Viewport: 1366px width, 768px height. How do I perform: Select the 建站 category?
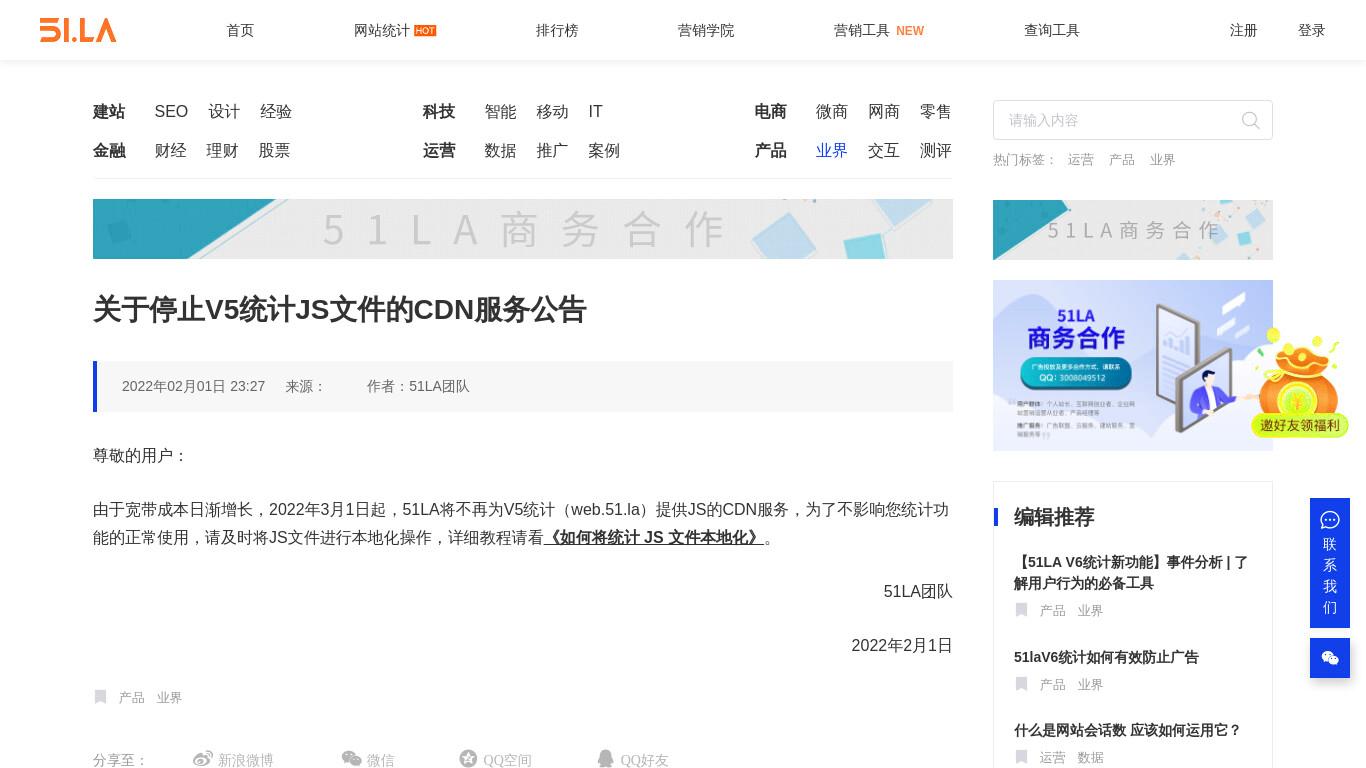pos(109,112)
